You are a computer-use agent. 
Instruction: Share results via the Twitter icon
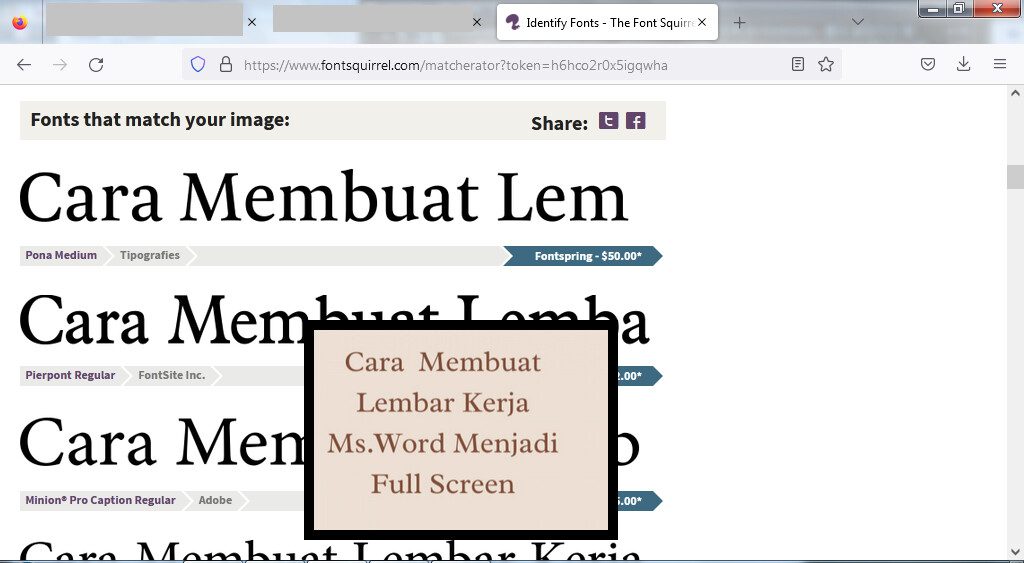[609, 121]
